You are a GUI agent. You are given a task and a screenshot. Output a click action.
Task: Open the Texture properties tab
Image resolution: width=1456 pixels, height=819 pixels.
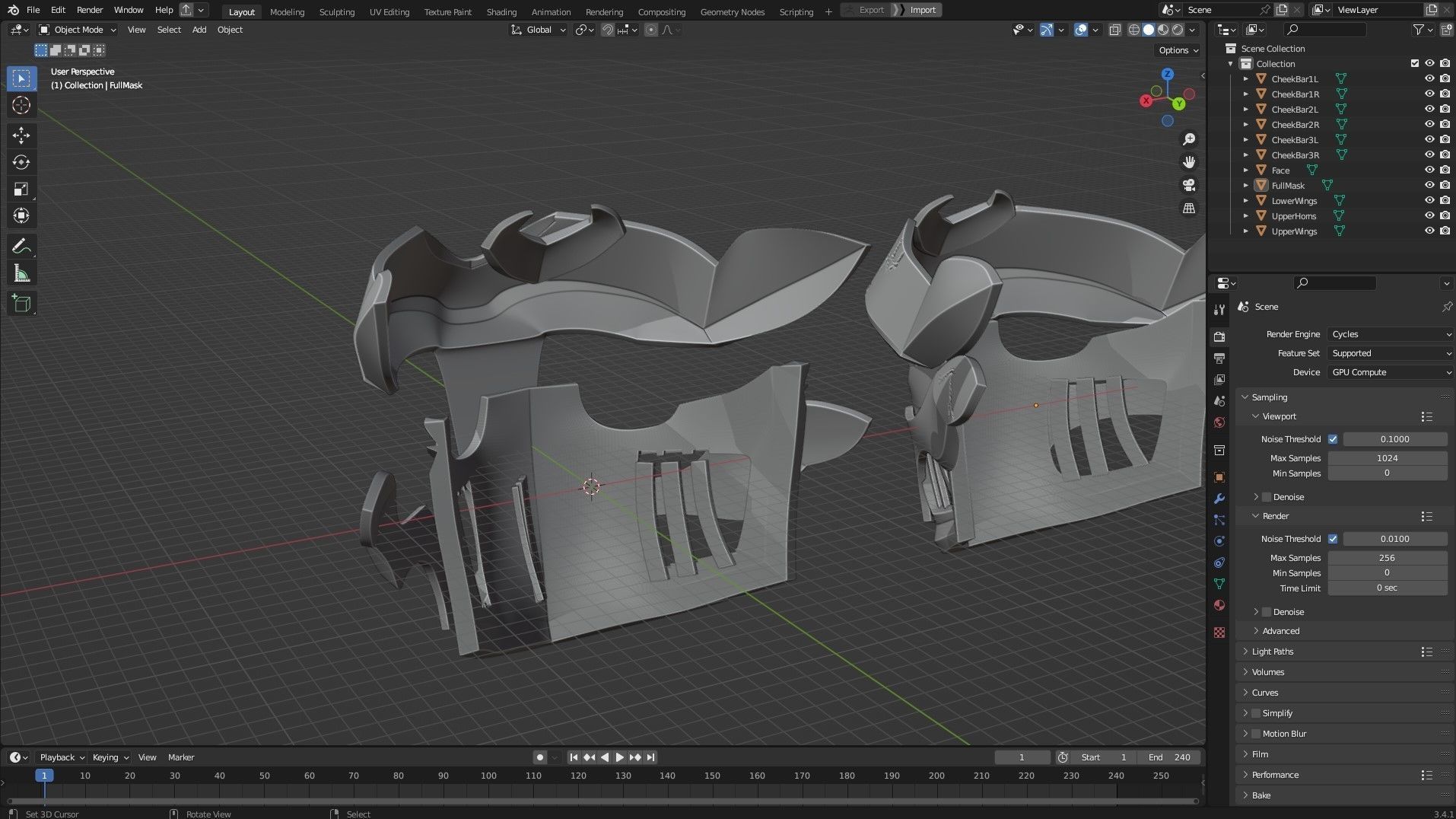(x=1219, y=633)
